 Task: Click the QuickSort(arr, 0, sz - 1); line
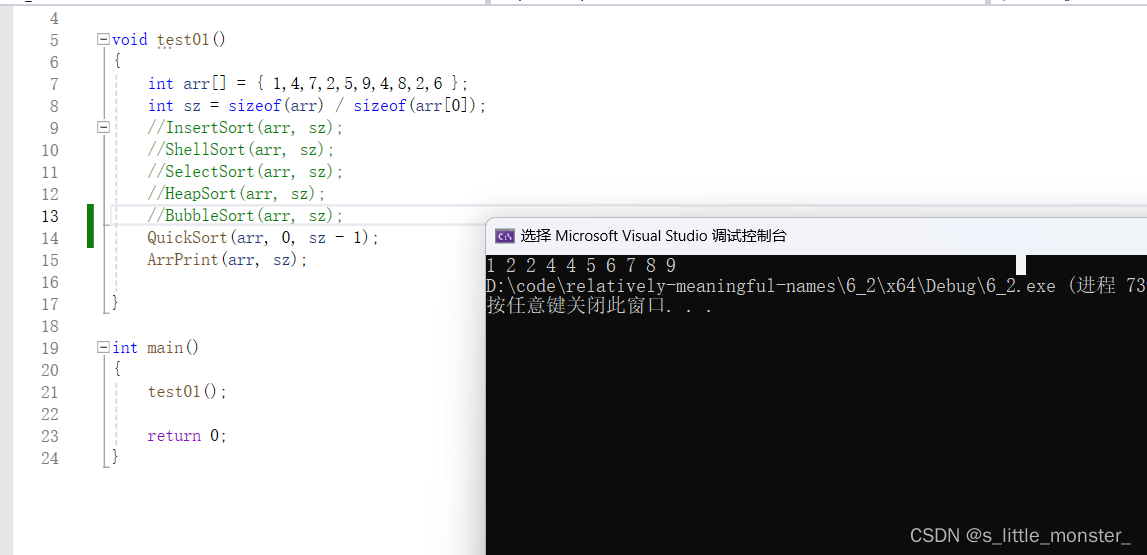coord(263,237)
